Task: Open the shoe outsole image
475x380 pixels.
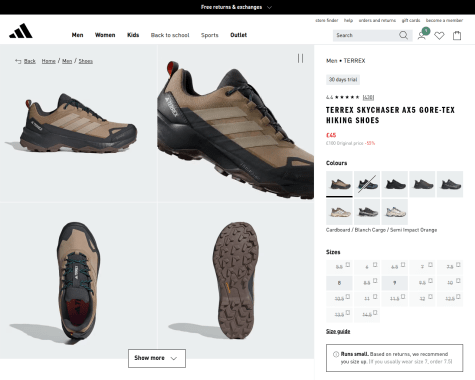Action: pos(236,281)
